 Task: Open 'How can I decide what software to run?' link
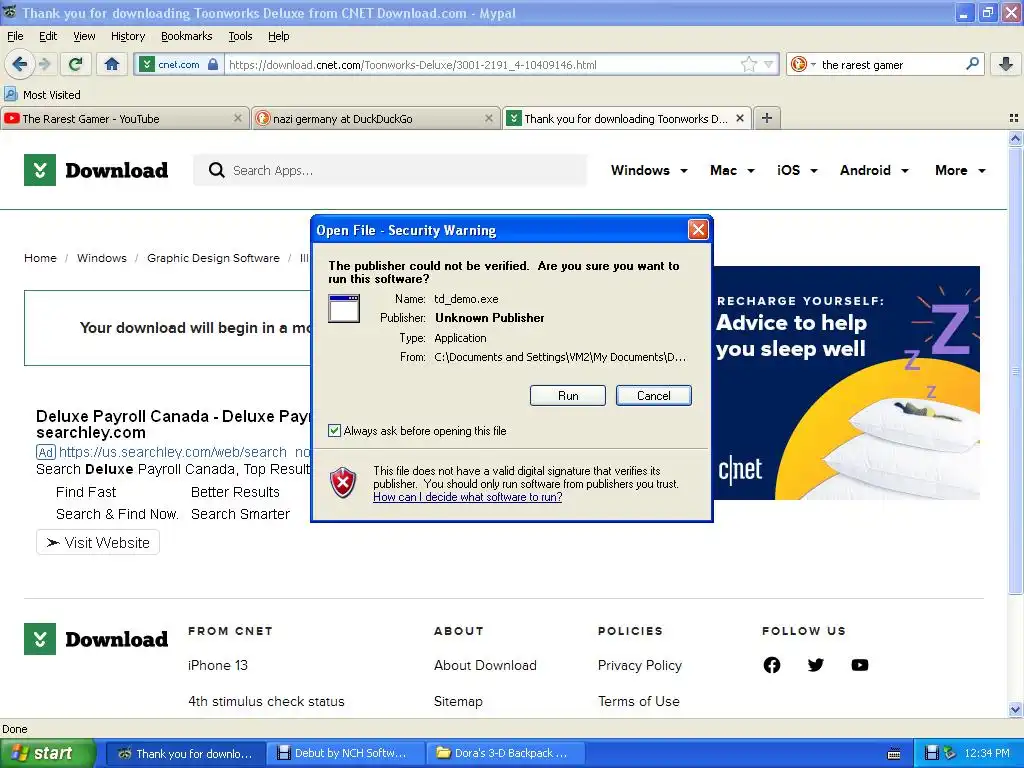click(468, 497)
